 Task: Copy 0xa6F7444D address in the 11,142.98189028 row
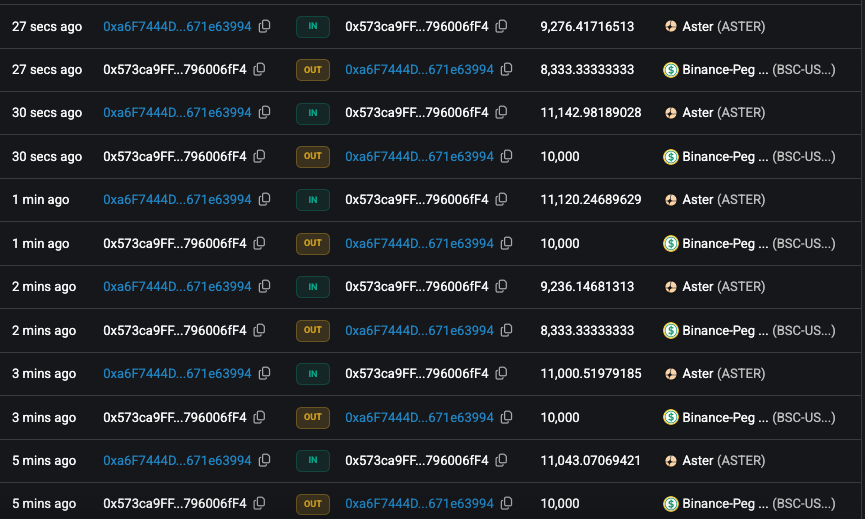pos(265,112)
